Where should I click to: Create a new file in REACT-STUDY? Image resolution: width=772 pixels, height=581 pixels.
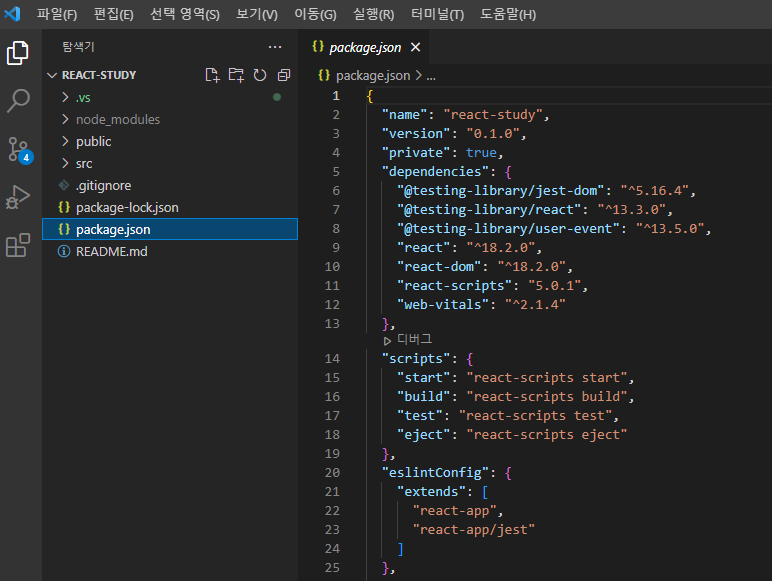coord(212,75)
